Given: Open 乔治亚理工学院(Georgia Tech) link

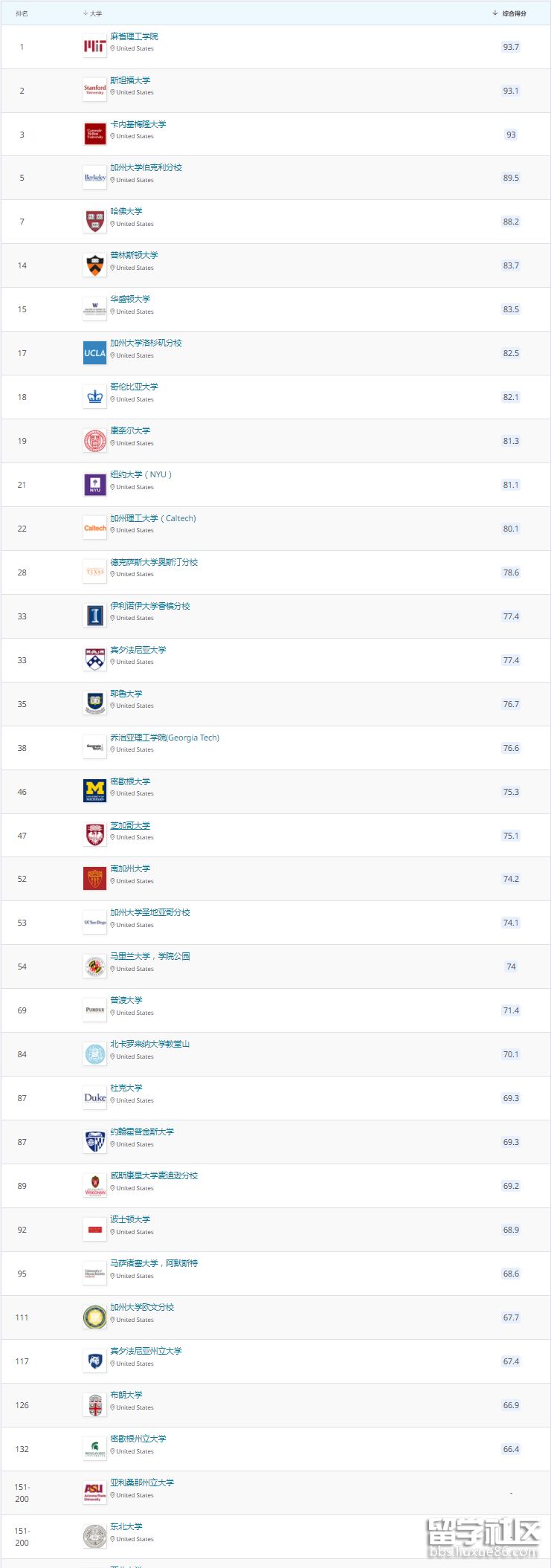Looking at the screenshot, I should pos(164,738).
